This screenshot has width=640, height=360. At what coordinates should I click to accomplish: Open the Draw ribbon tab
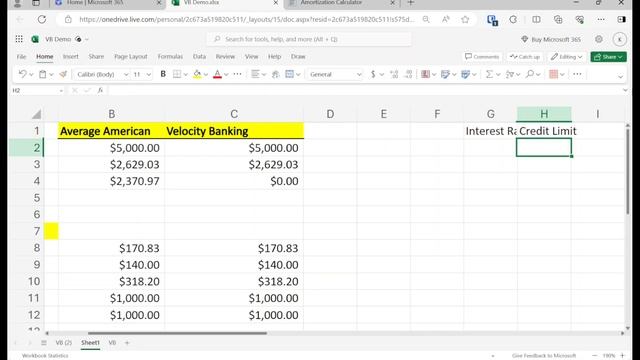tap(298, 57)
